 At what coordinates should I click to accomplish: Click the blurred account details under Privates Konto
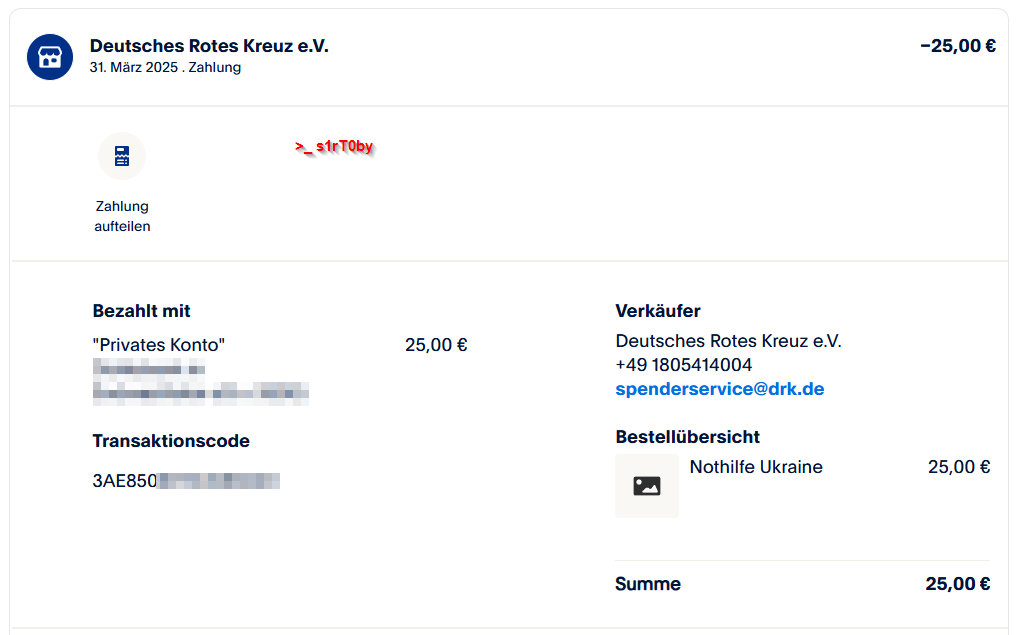click(200, 381)
